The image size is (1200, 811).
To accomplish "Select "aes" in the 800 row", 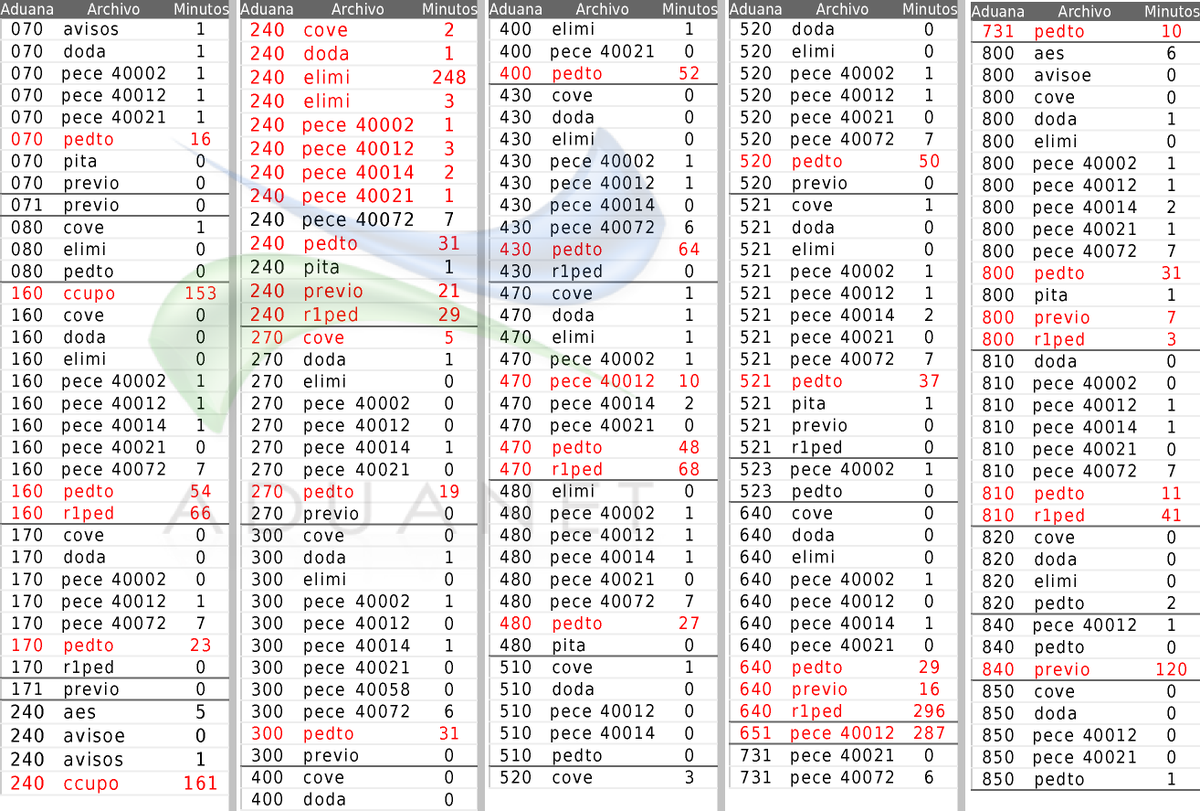I will click(x=1049, y=53).
